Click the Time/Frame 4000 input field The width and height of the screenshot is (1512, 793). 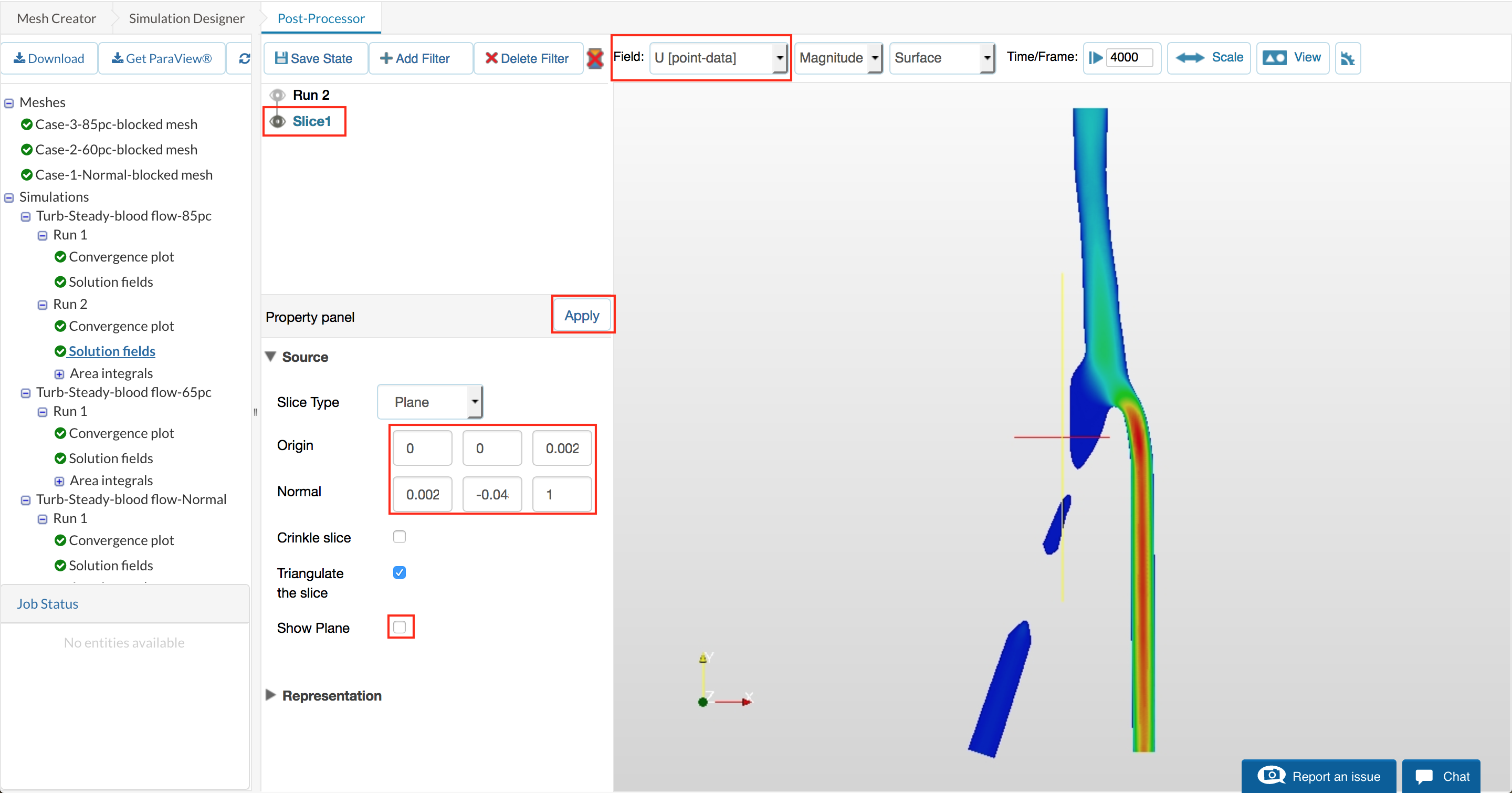(x=1128, y=58)
